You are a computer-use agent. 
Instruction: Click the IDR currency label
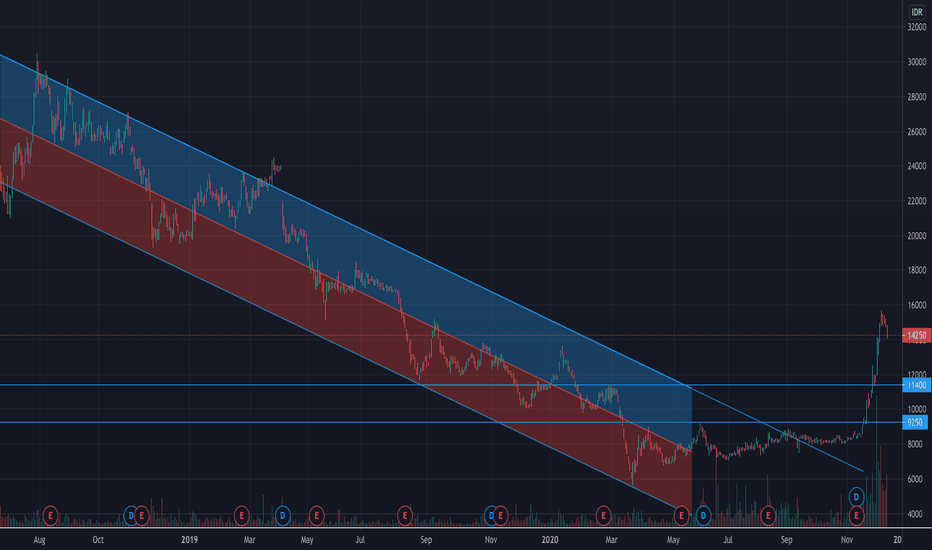[x=917, y=12]
